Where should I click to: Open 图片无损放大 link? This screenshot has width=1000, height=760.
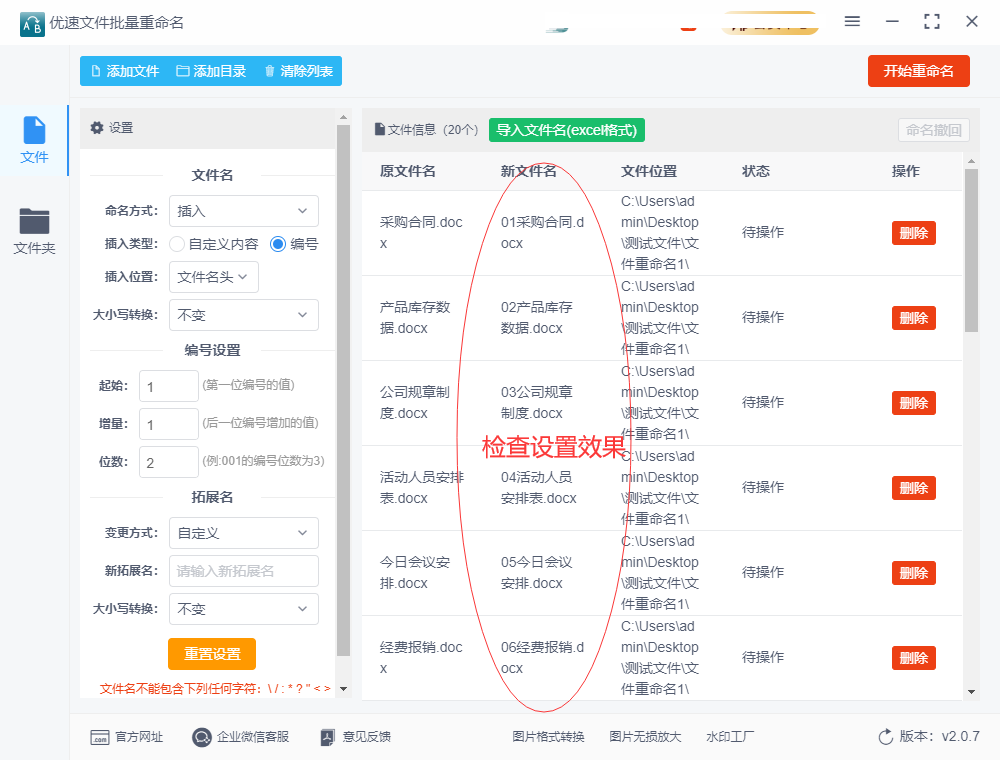pos(645,737)
